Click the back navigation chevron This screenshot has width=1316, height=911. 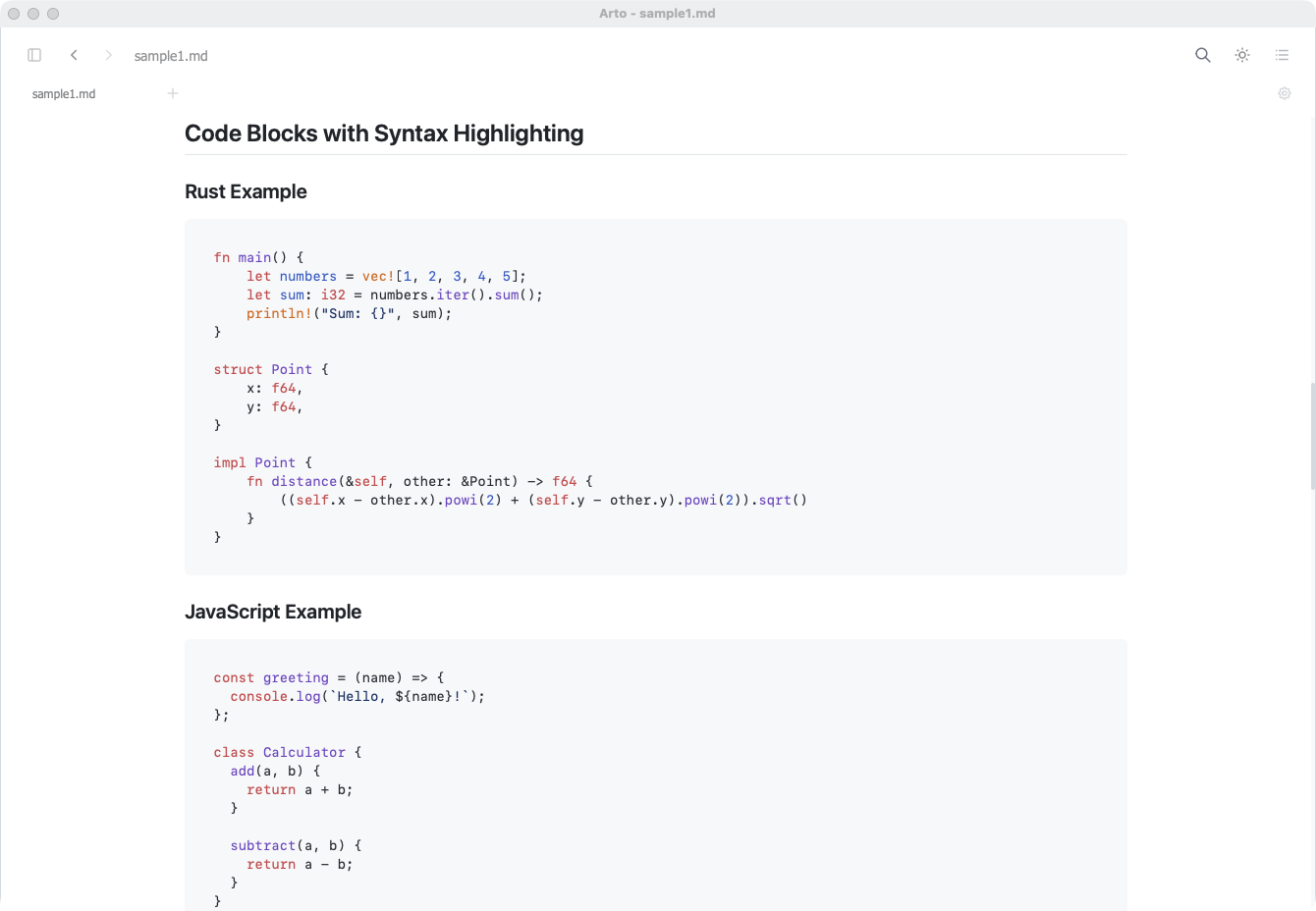(75, 55)
